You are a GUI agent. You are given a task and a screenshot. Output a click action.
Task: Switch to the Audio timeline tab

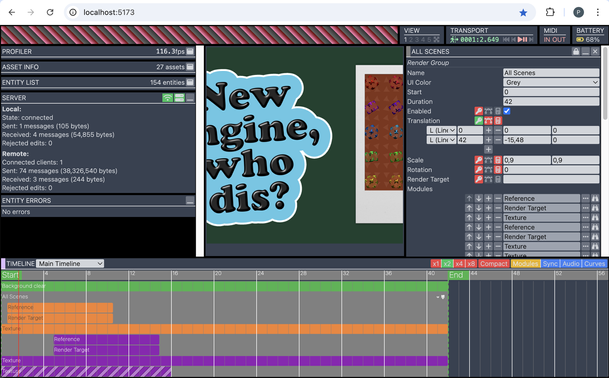pos(571,263)
